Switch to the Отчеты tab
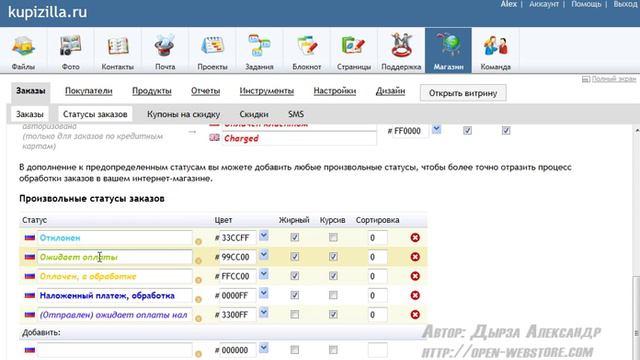 [x=205, y=91]
